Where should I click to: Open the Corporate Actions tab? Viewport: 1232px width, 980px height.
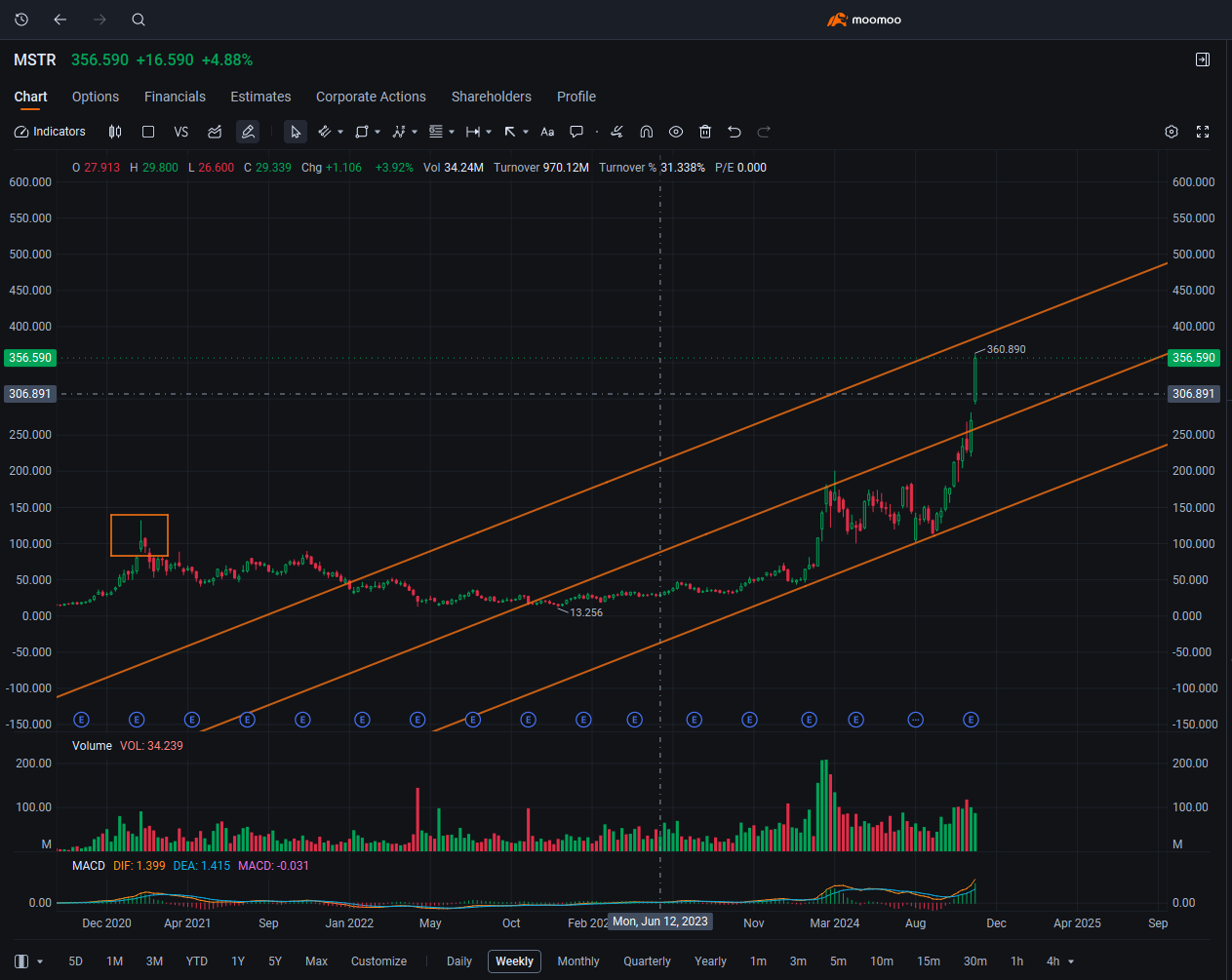click(x=371, y=97)
